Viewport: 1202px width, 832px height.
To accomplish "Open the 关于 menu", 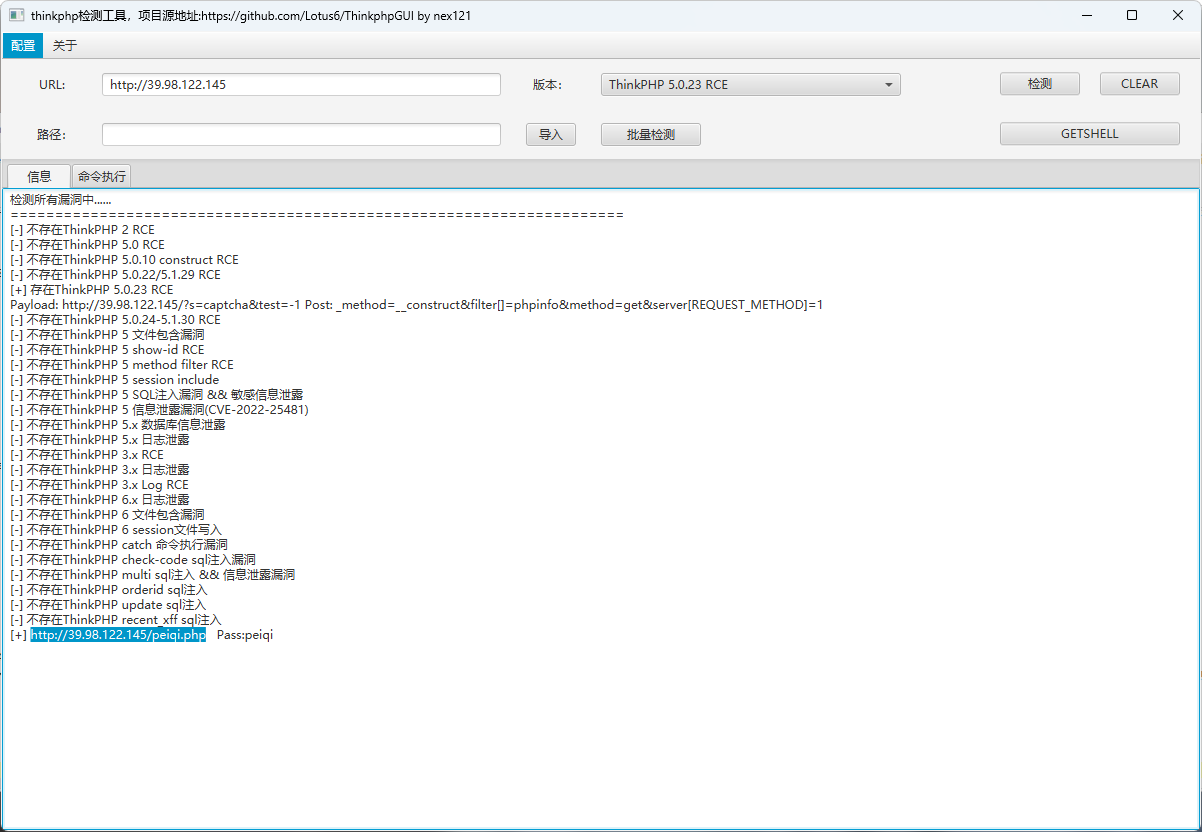I will click(x=65, y=45).
